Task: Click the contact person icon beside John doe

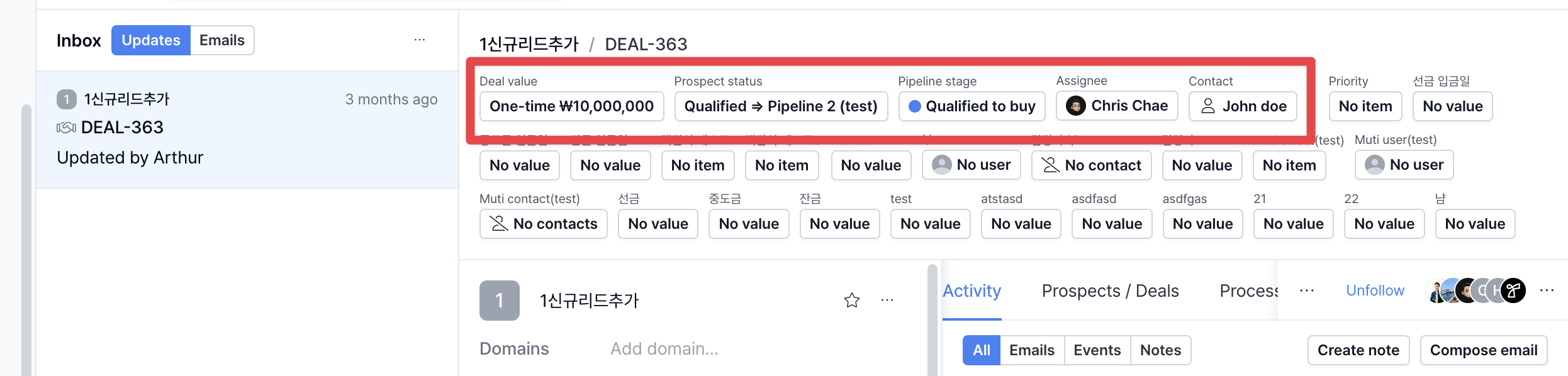Action: (1209, 106)
